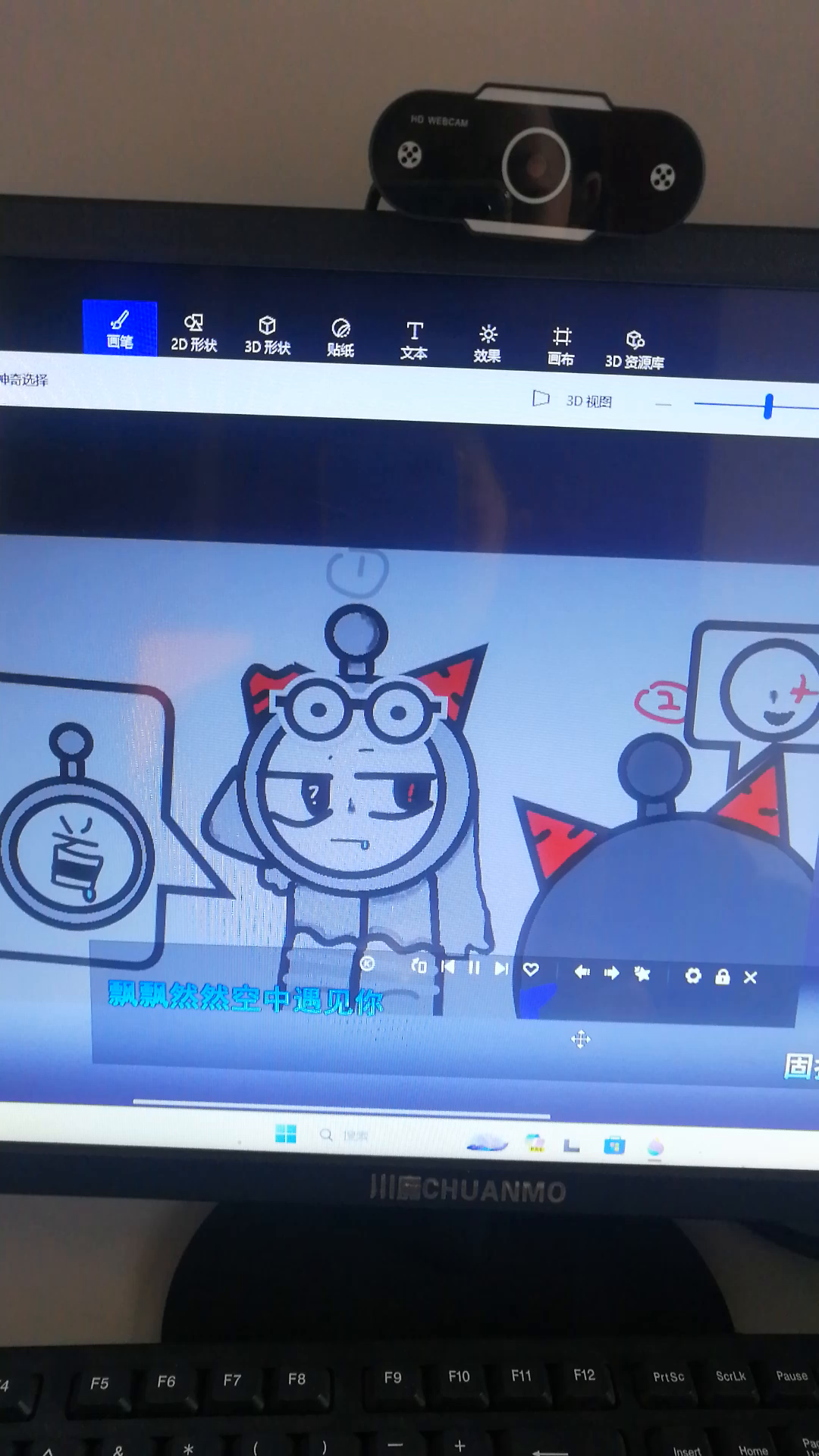Click the horizontal scrollbar below canvas
819x1456 pixels.
341,1109
